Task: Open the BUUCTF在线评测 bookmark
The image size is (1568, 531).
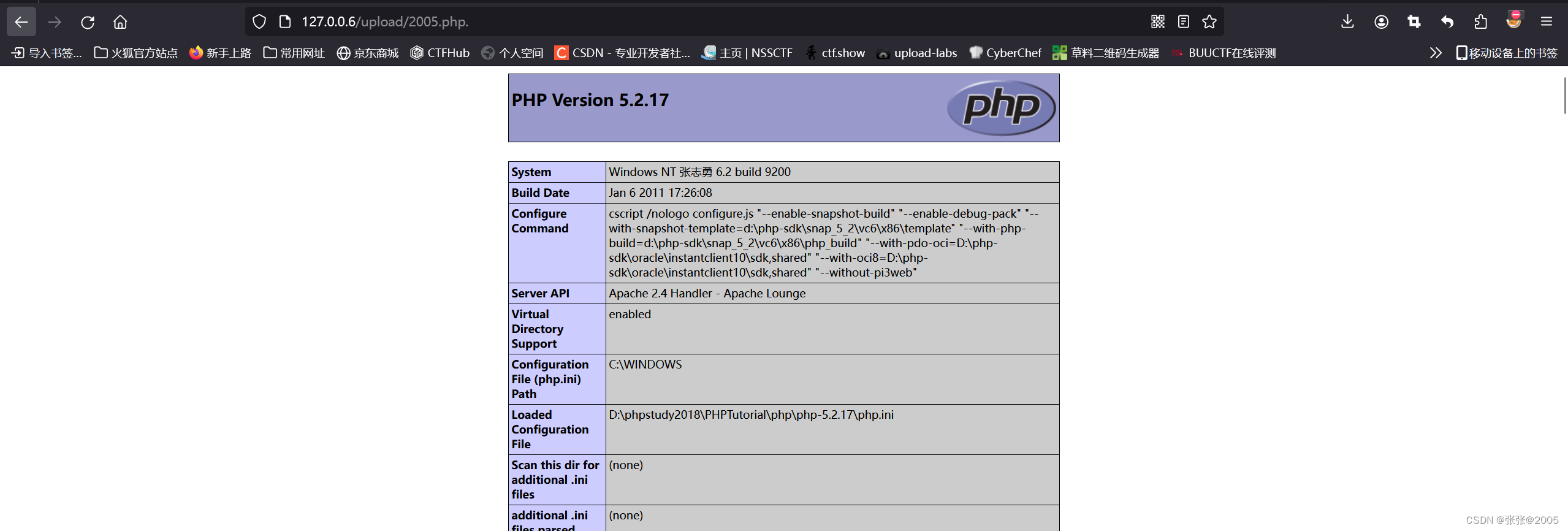Action: tap(1224, 53)
